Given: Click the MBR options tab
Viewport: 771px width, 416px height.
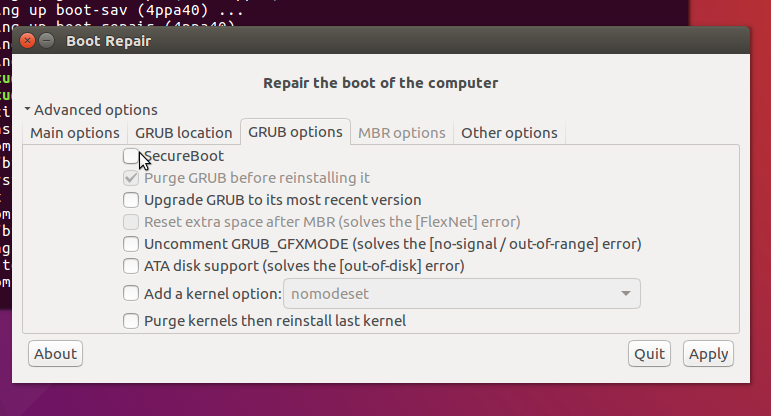Looking at the screenshot, I should pos(401,133).
